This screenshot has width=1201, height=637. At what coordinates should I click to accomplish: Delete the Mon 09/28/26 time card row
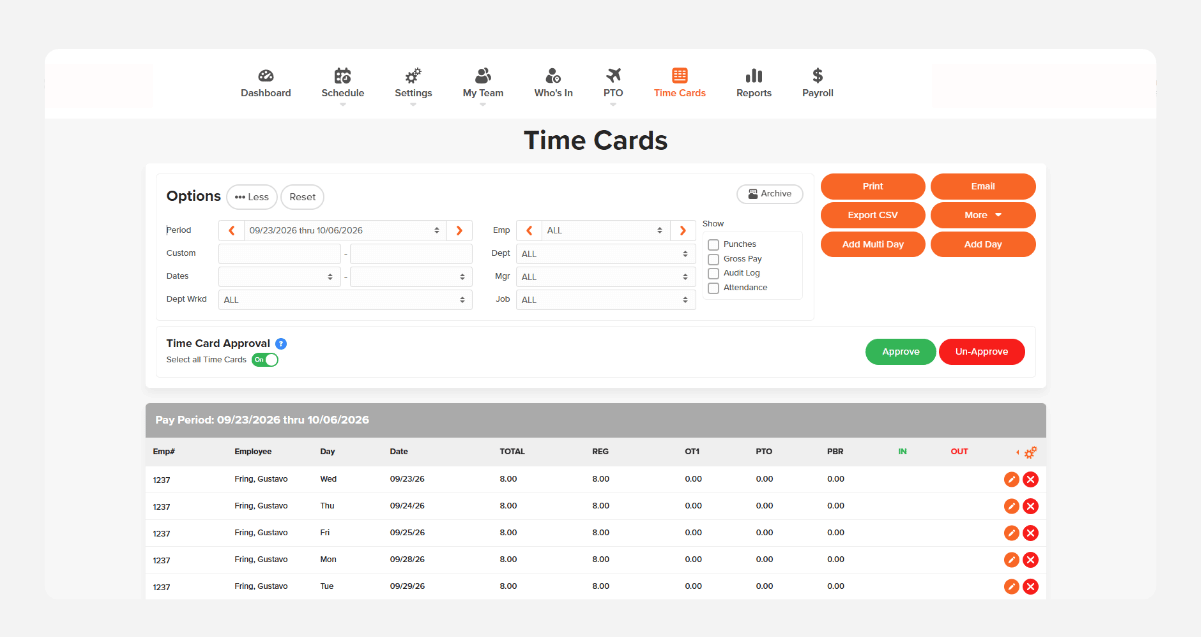(1030, 560)
